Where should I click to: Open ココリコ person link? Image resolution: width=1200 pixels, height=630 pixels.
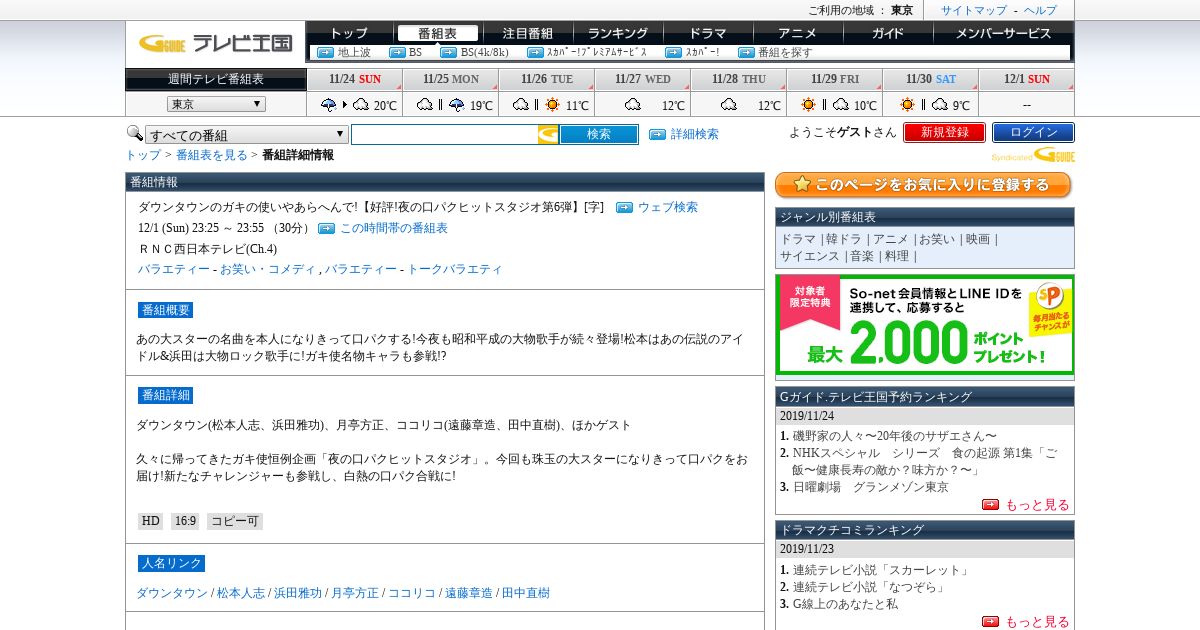click(x=412, y=593)
